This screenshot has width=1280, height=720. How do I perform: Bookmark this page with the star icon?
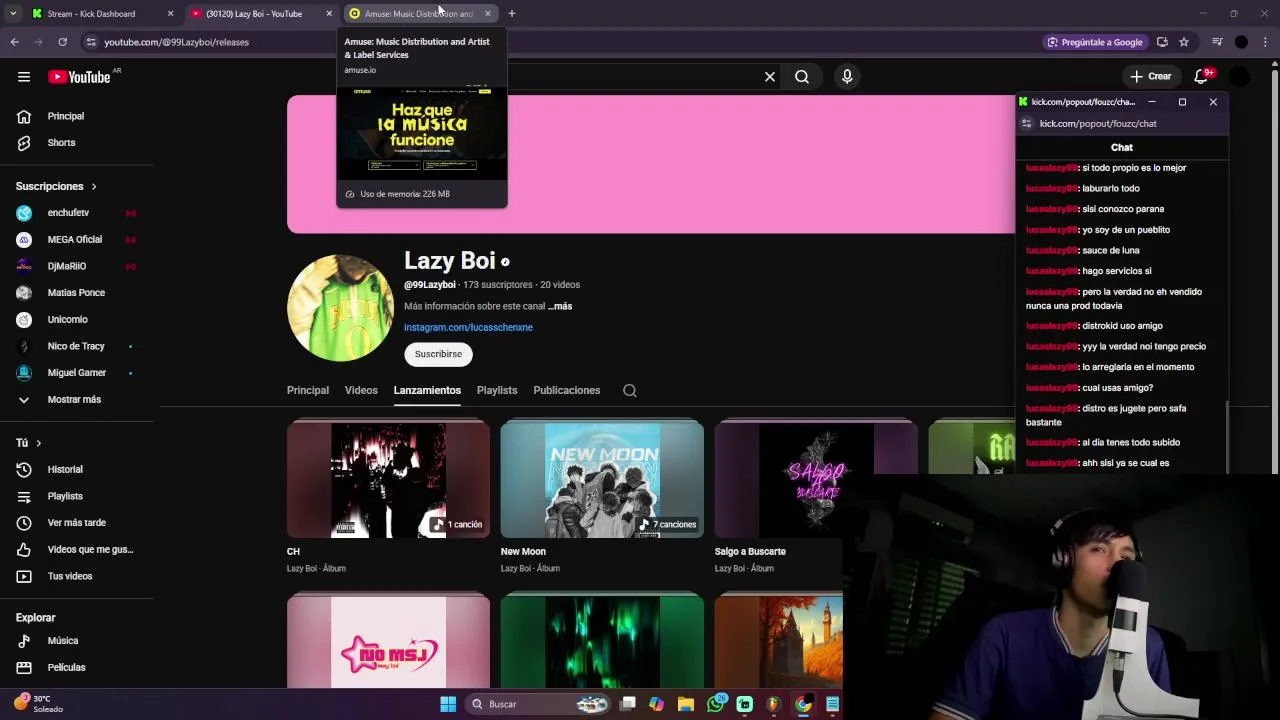click(1184, 42)
